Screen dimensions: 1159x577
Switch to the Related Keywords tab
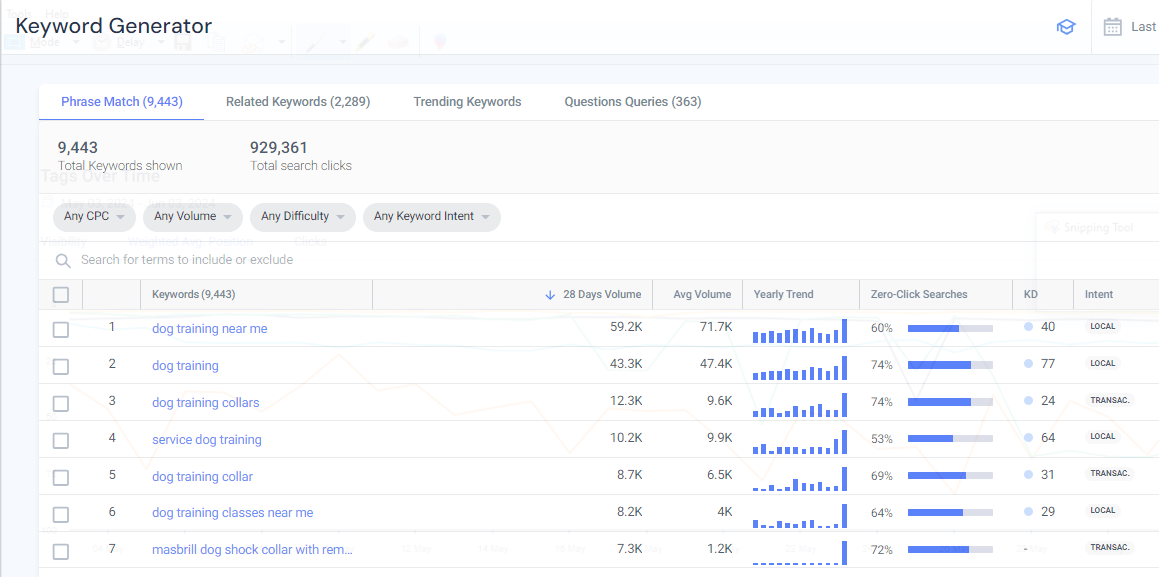298,102
